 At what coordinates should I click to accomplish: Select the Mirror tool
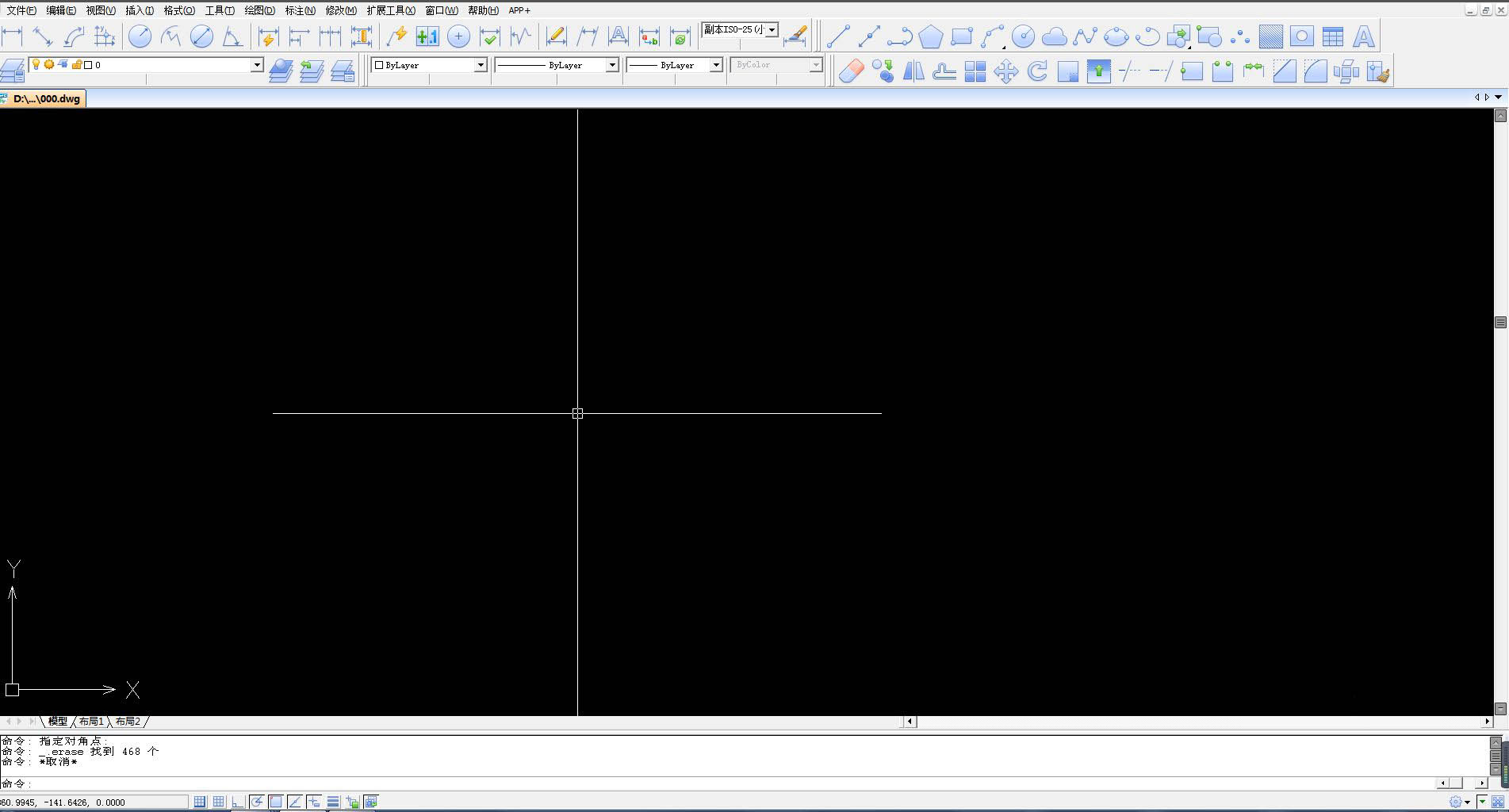point(913,71)
